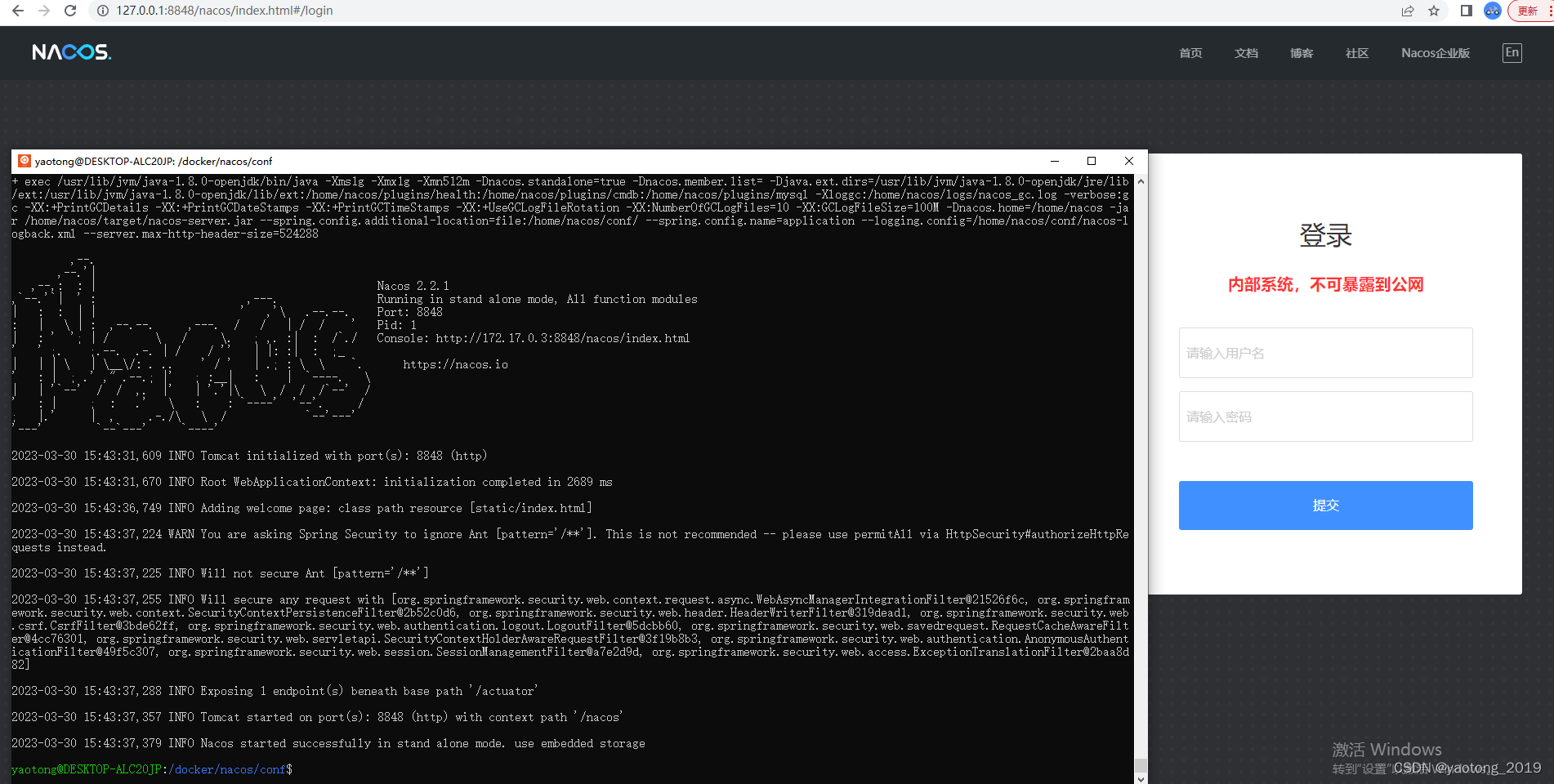Open the 文档 menu item

1245,52
